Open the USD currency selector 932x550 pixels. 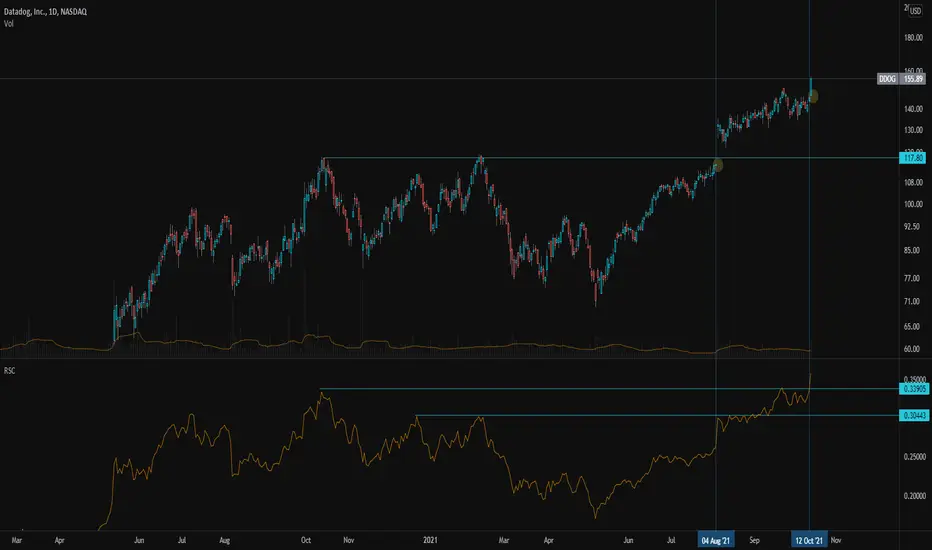915,11
